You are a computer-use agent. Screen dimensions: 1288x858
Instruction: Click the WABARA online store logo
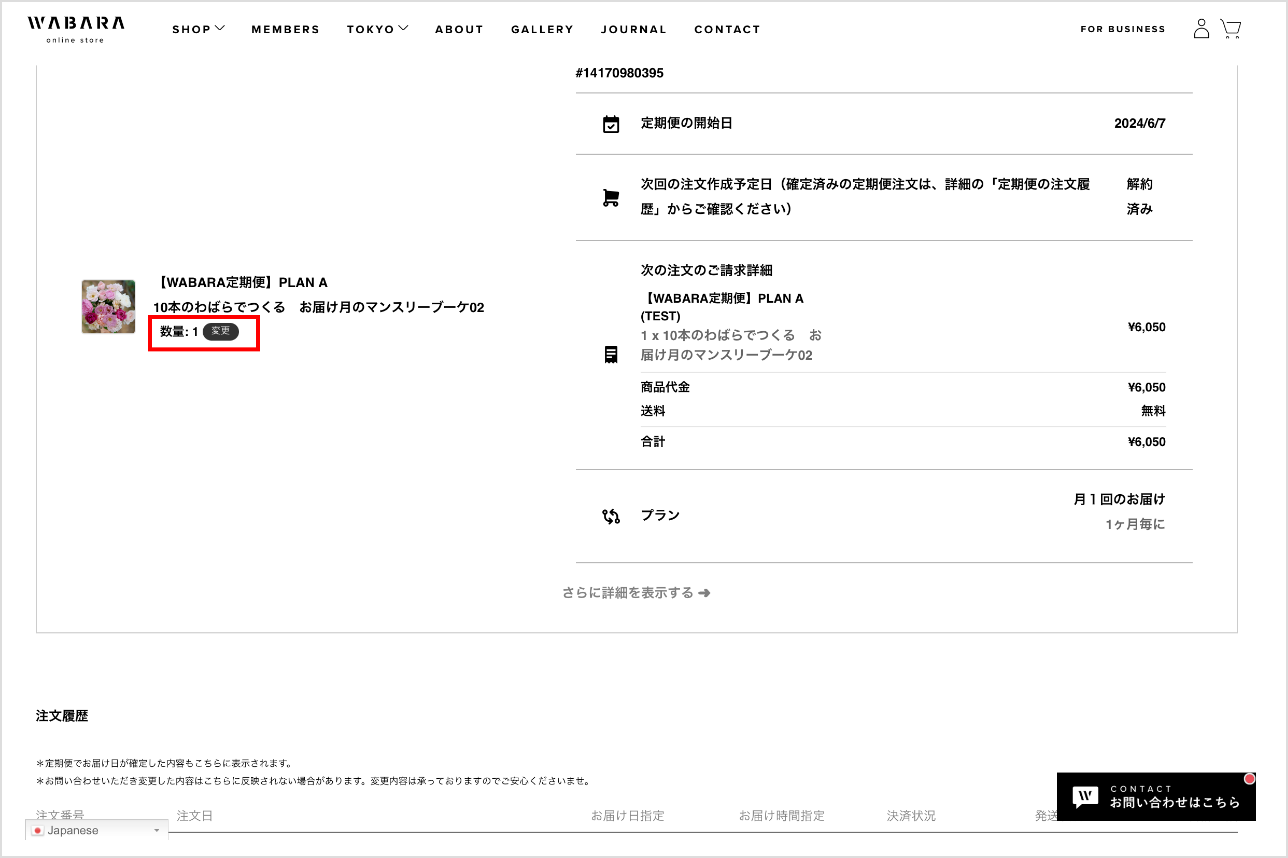tap(76, 29)
